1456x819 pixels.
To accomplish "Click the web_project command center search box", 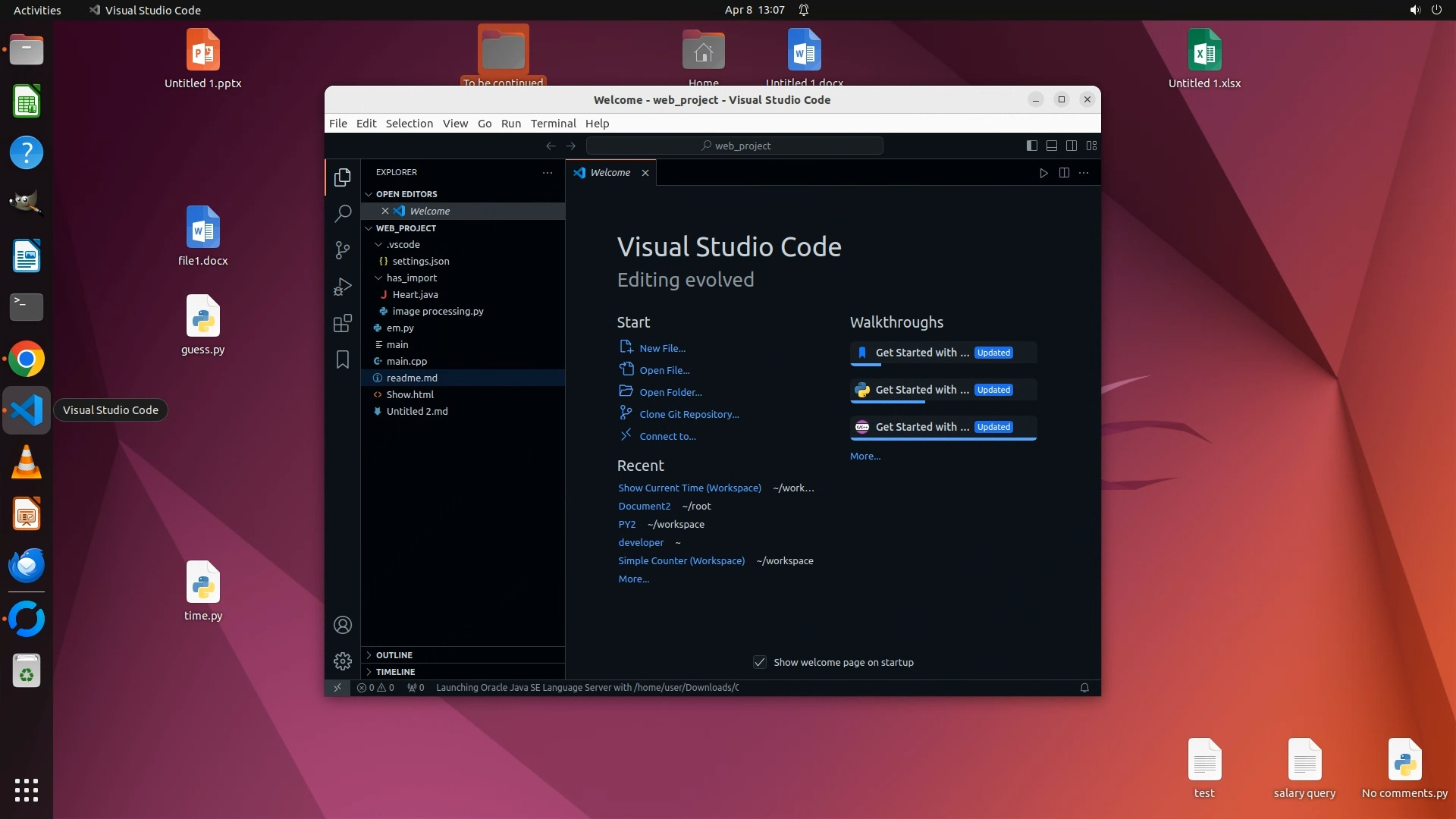I will coord(734,146).
